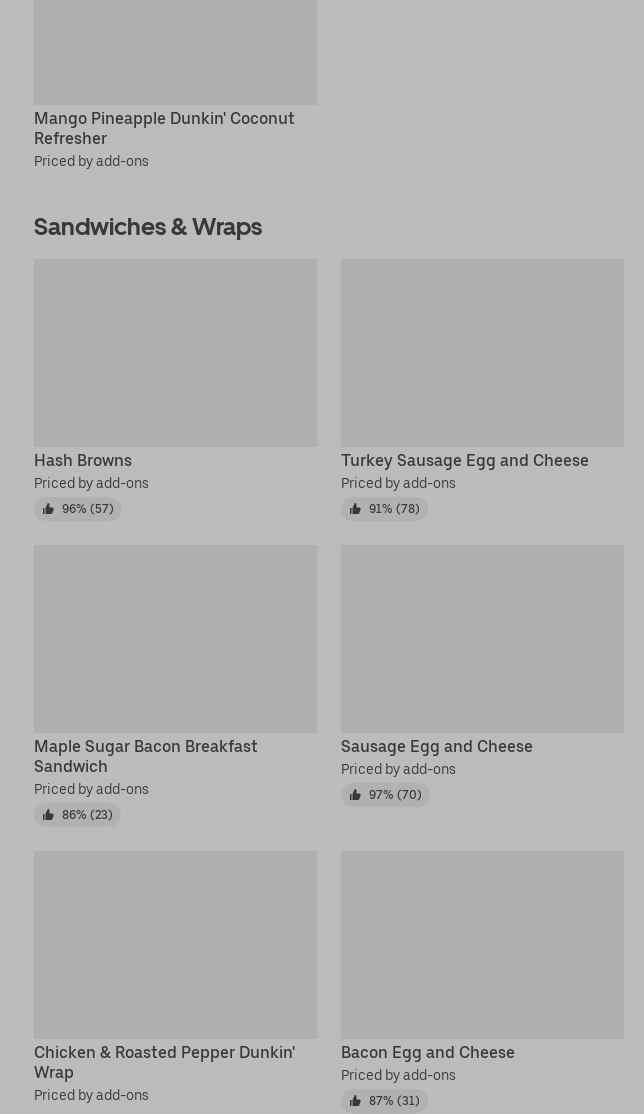Image resolution: width=644 pixels, height=1114 pixels.
Task: Click the Maple Sugar Bacon thumbs-up icon
Action: click(48, 815)
